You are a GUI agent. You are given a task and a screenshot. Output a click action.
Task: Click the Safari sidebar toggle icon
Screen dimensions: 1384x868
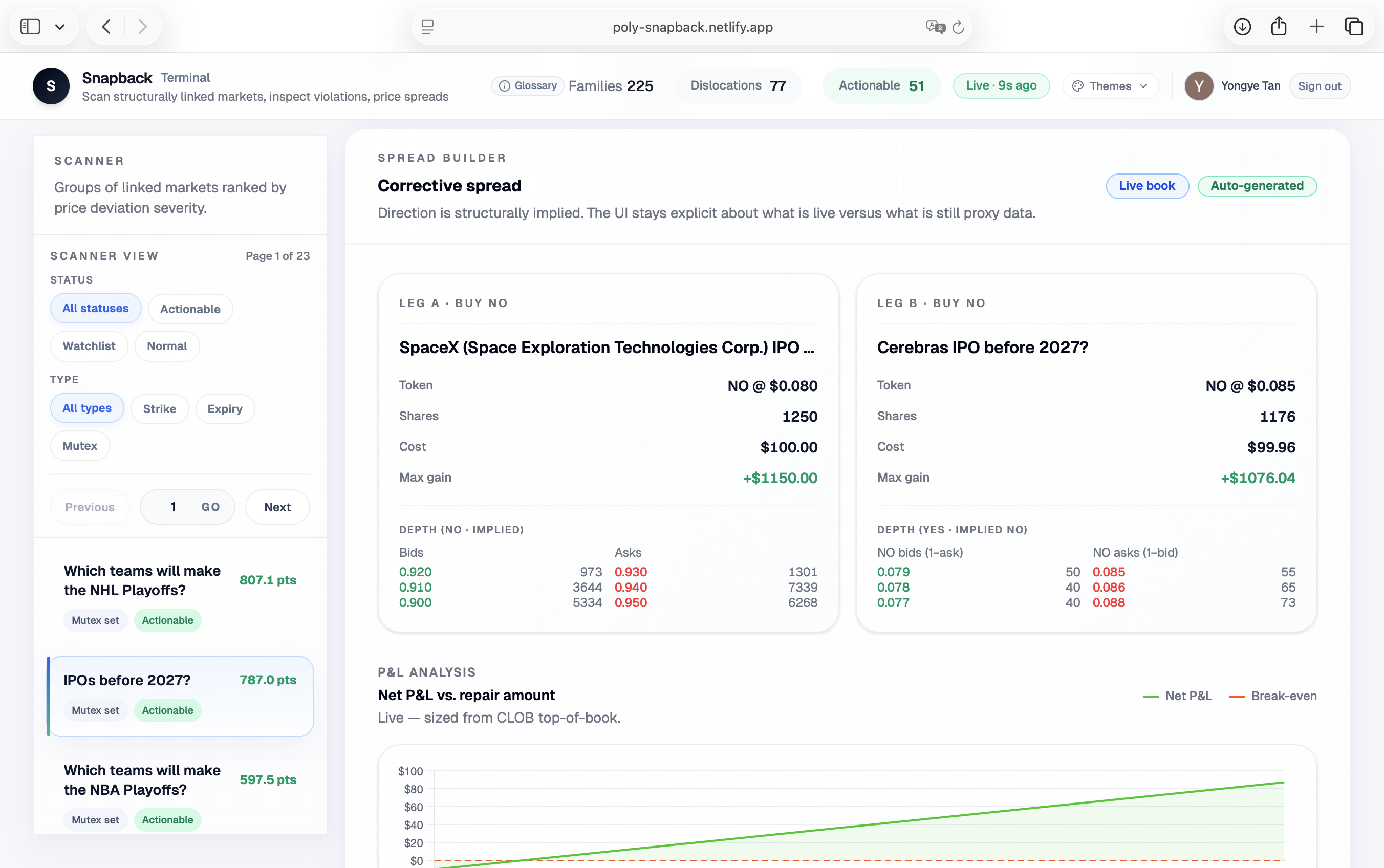point(30,27)
